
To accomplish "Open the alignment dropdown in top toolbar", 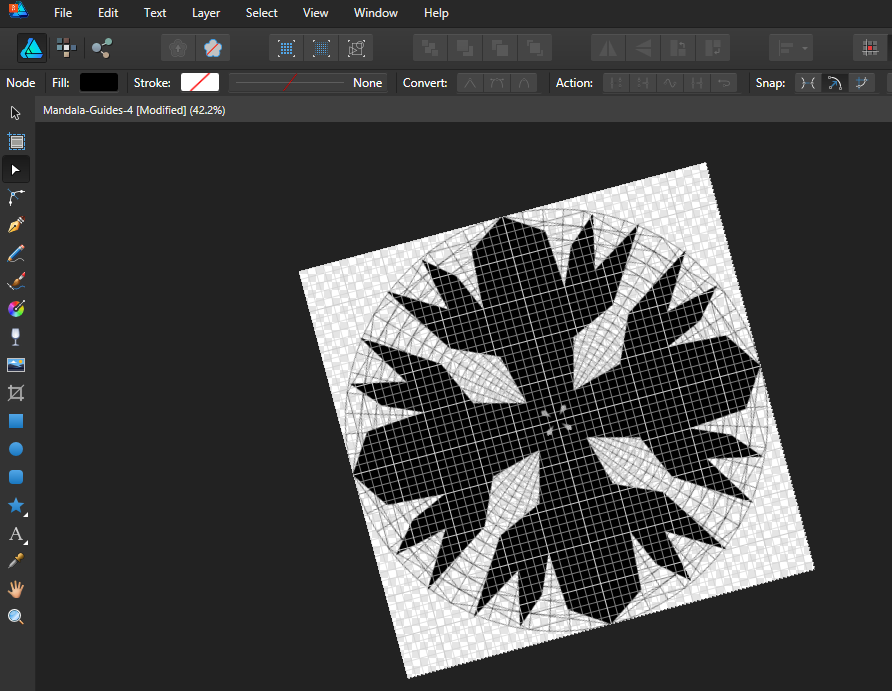I will pyautogui.click(x=790, y=47).
